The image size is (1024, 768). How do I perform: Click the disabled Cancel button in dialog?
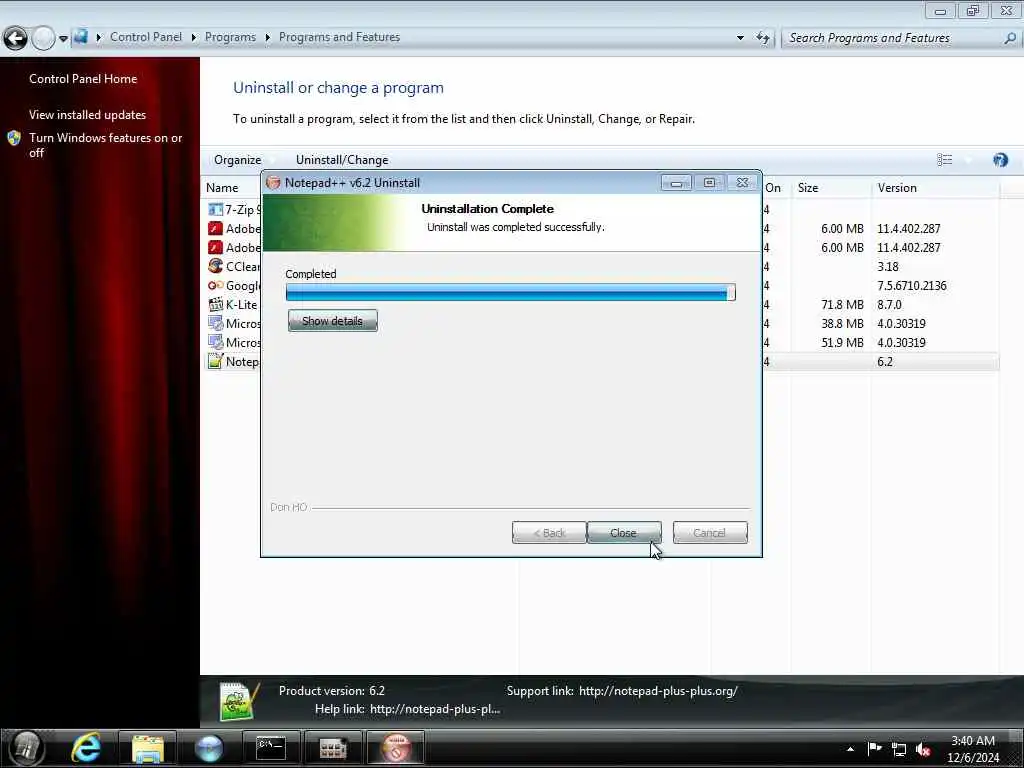710,533
